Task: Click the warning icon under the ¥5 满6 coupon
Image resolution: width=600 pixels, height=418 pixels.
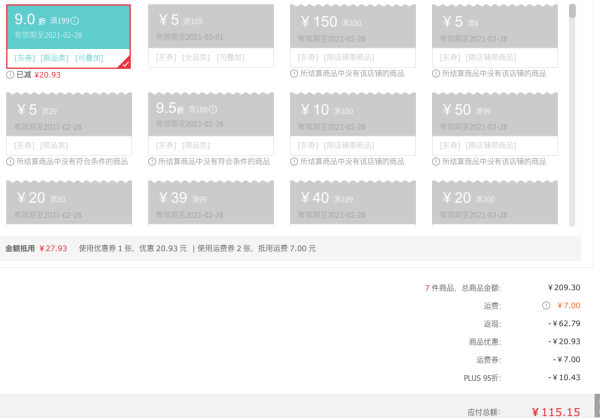Action: tap(436, 73)
